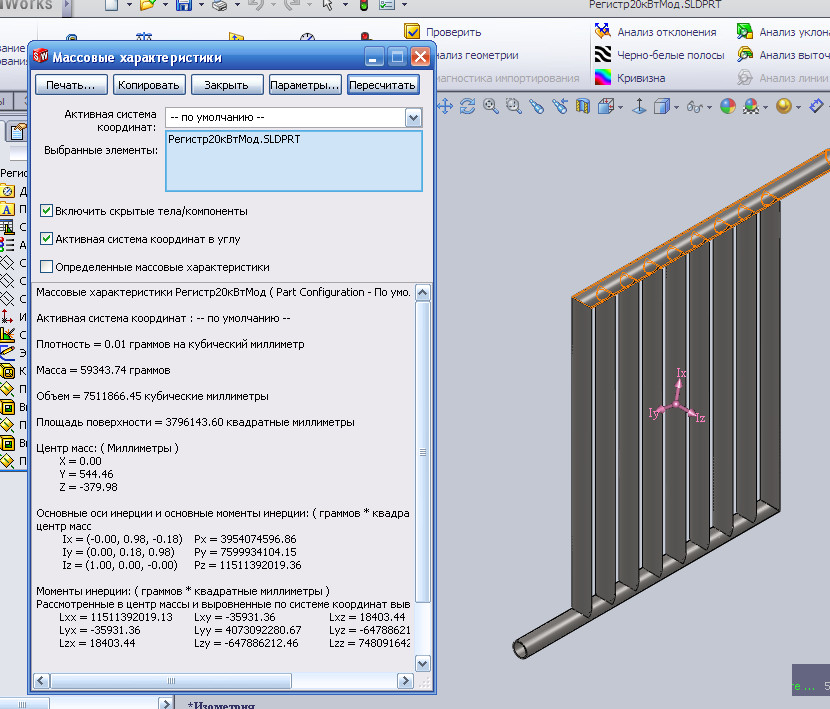
Task: Click the selected elements box with Регистр20кВтМод.SLDPRT
Action: click(x=293, y=160)
